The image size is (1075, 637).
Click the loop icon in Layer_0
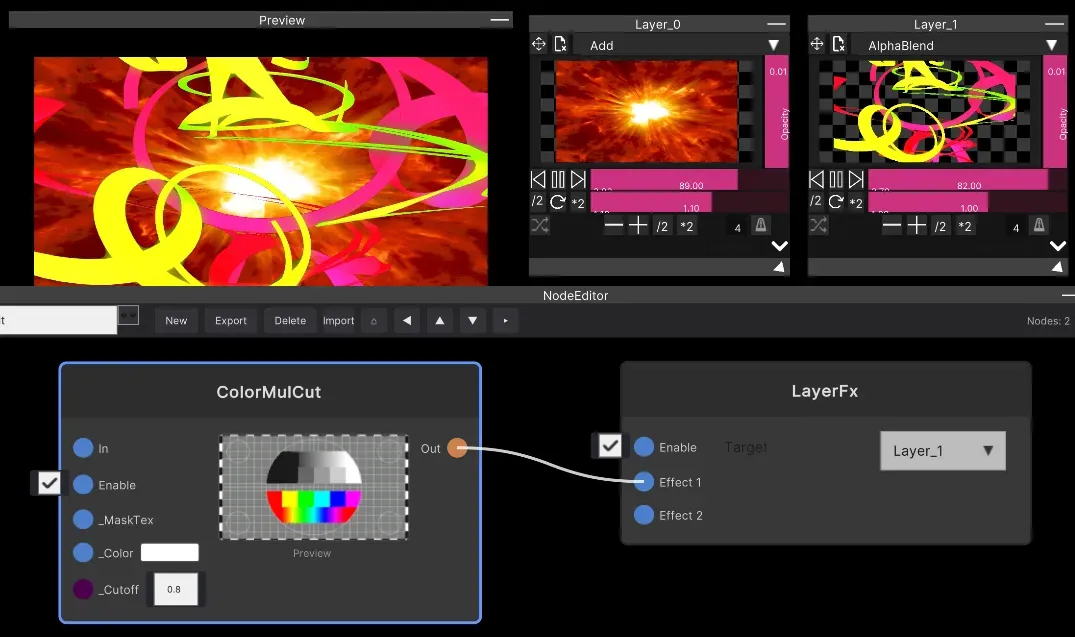pos(558,203)
